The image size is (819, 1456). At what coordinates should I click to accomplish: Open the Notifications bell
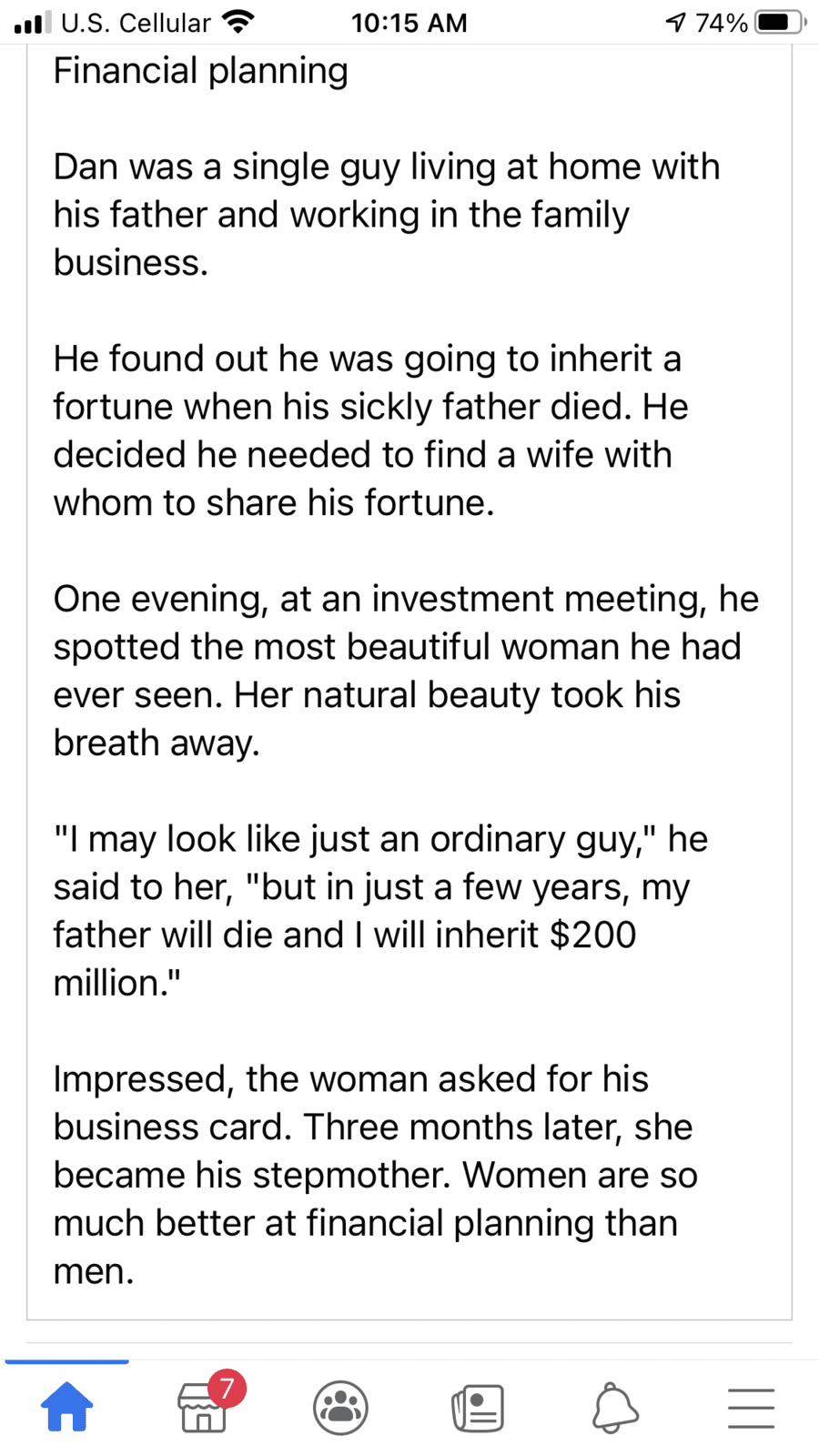click(615, 1408)
